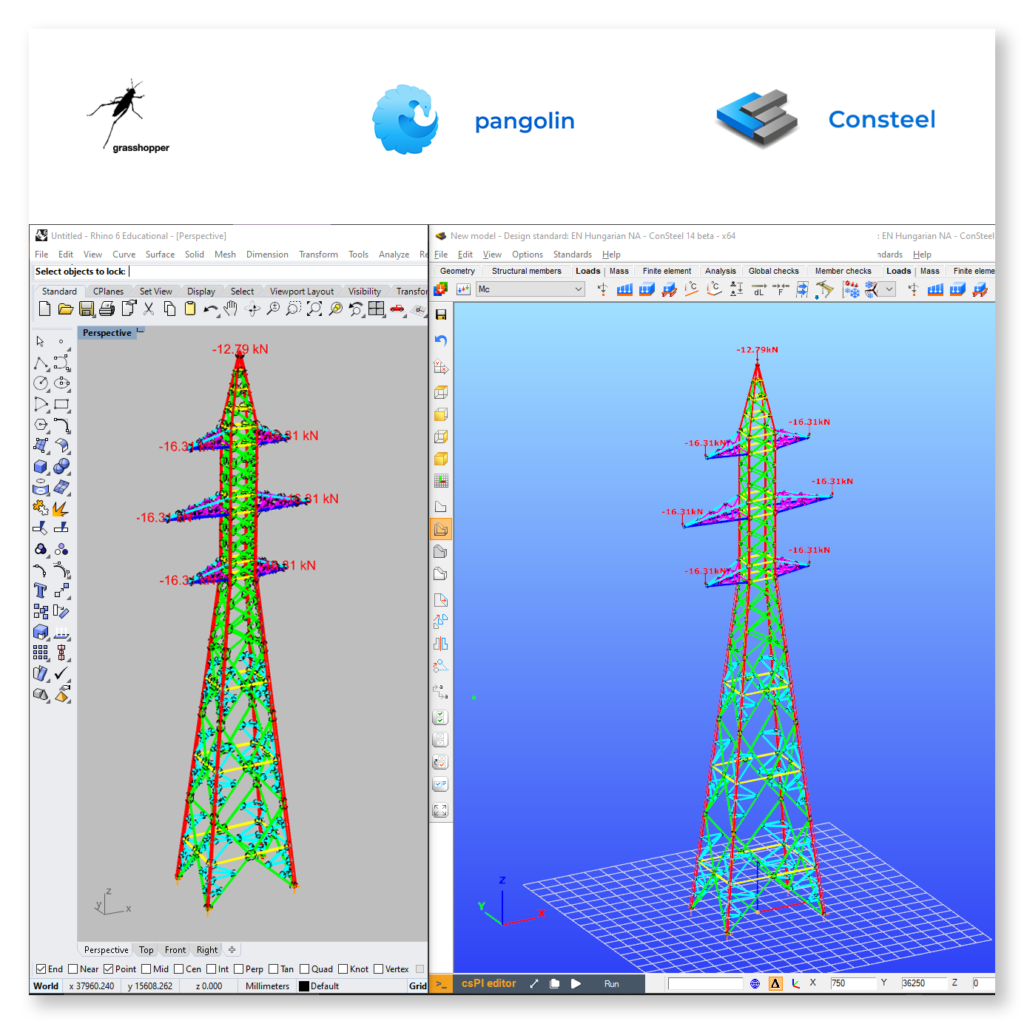
Task: Click the Rhino command prompt input
Action: point(231,272)
